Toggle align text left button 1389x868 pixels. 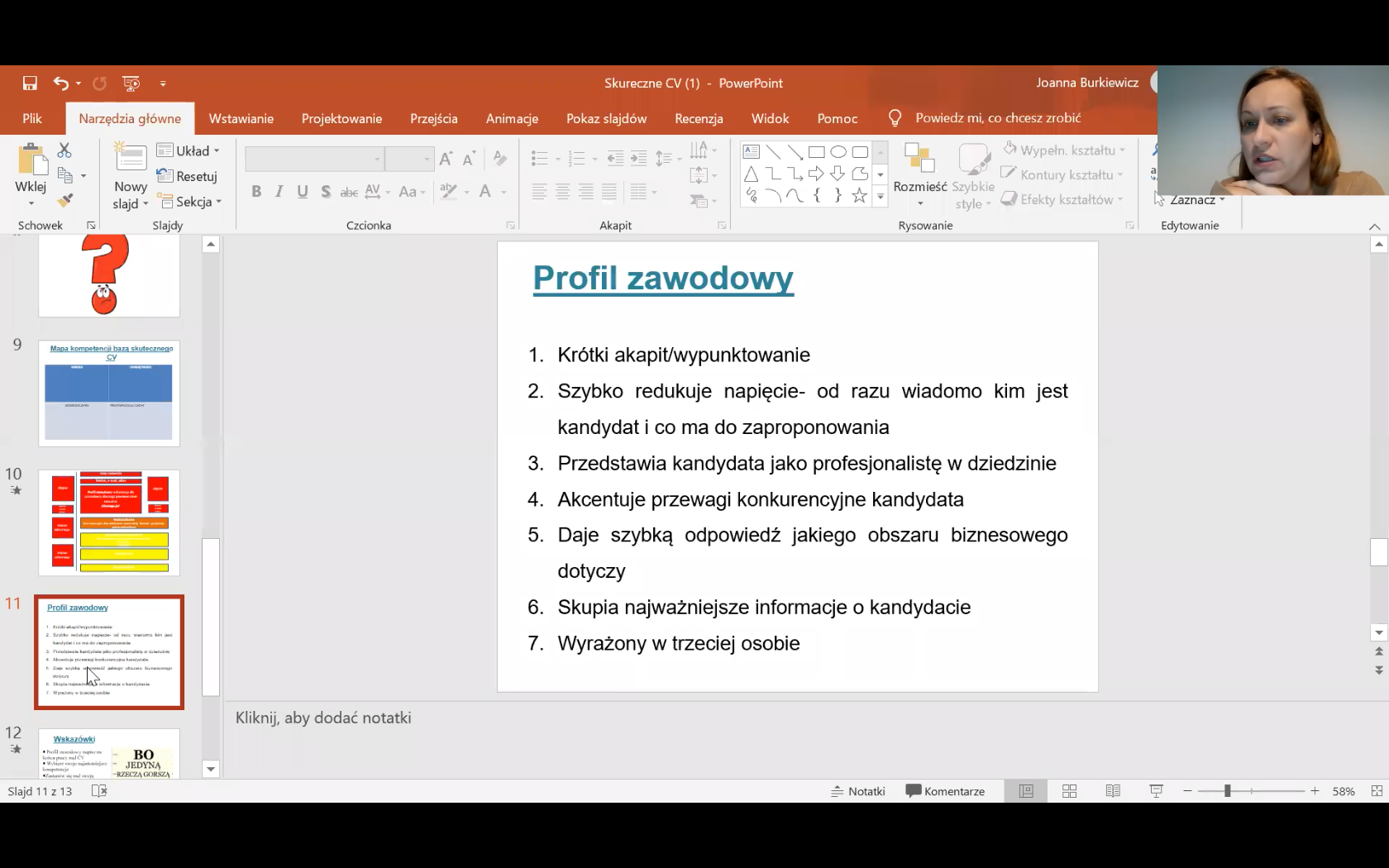coord(540,193)
